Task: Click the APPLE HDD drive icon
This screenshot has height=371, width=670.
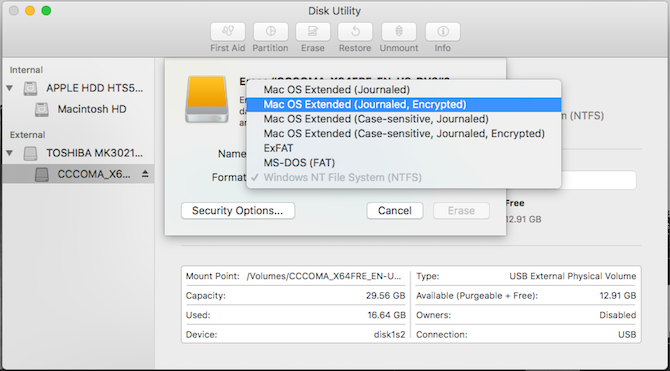Action: click(x=30, y=88)
